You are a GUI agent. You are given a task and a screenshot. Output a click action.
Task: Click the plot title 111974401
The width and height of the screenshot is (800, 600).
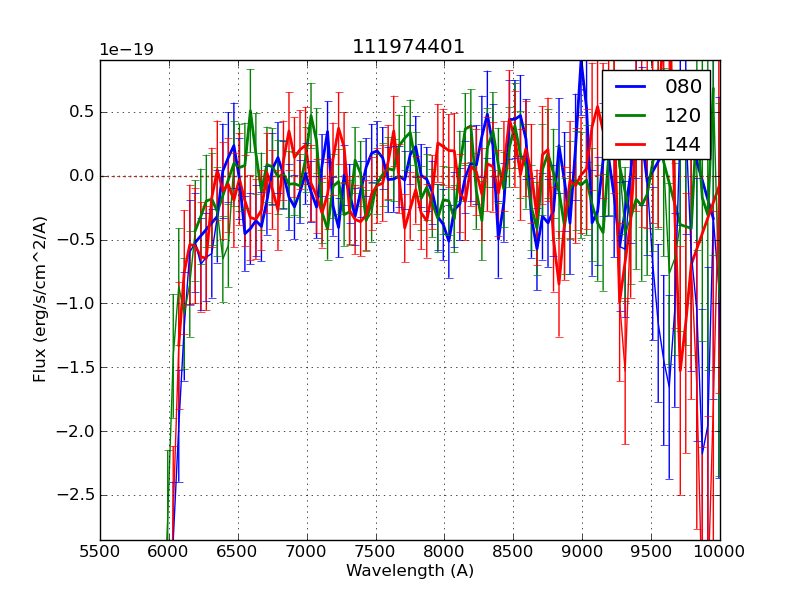(409, 47)
